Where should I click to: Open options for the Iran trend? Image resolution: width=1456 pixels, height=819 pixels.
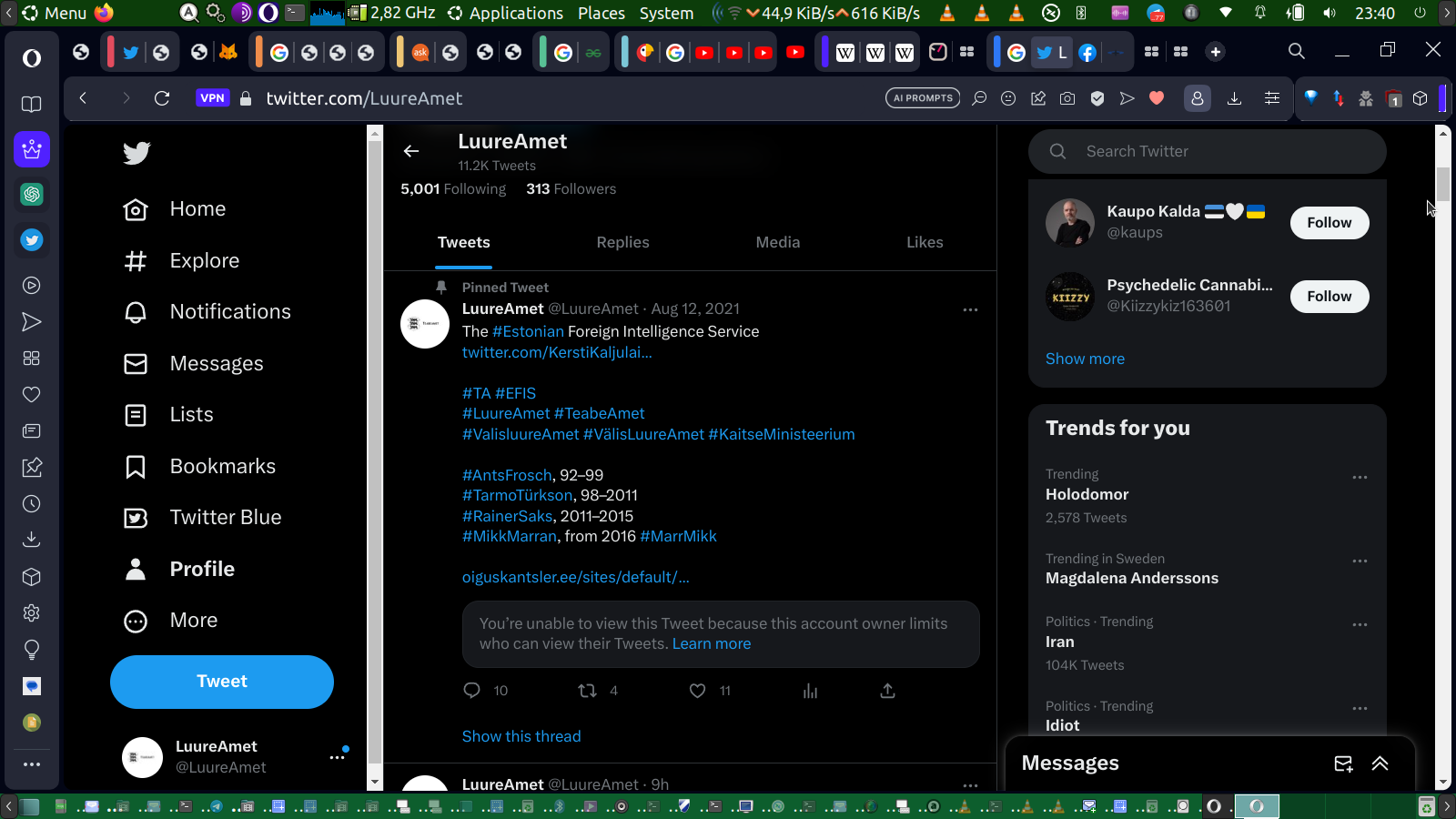1360,624
